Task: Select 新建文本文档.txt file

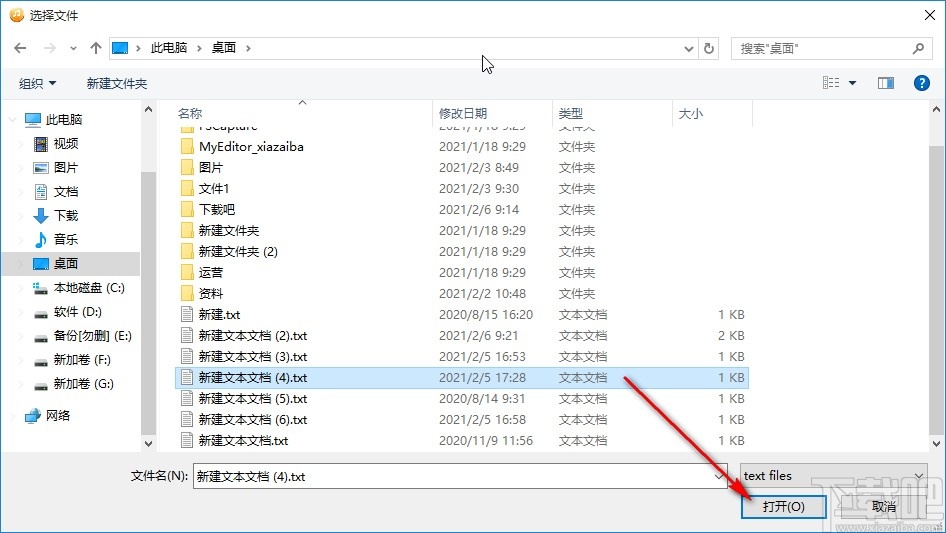Action: click(x=243, y=441)
